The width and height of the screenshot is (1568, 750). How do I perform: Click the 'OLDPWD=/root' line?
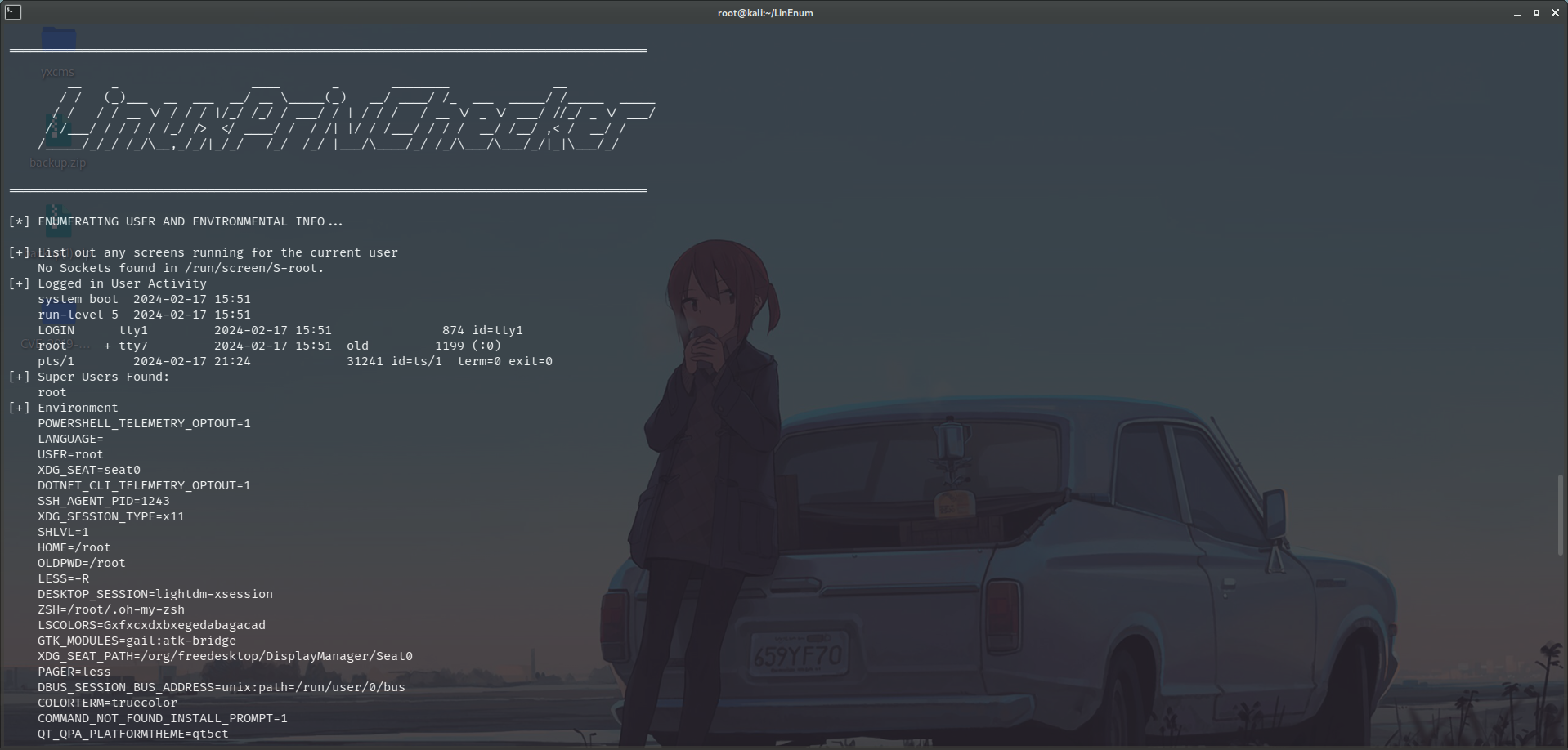[82, 563]
